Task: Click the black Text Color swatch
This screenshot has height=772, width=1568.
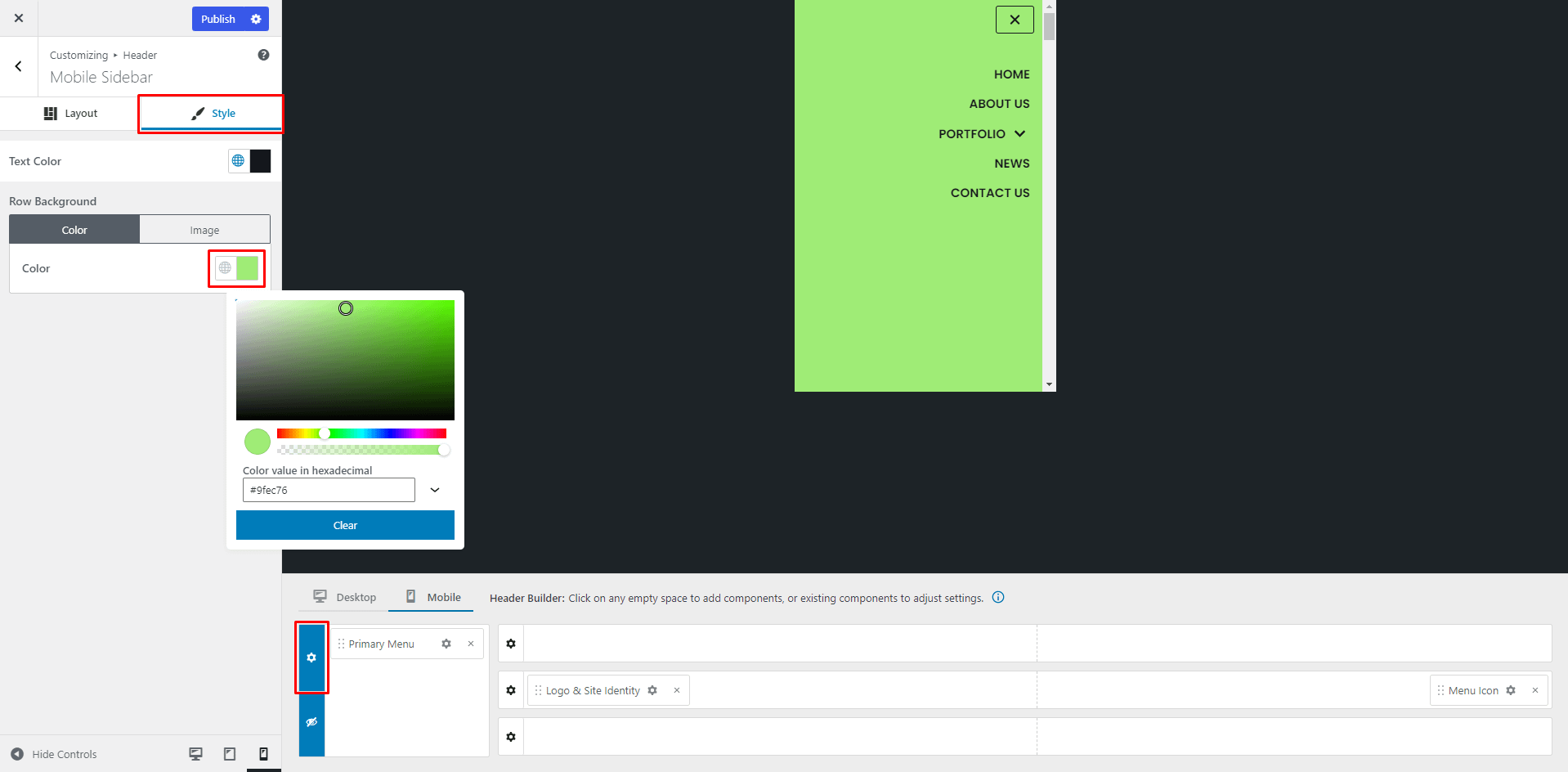Action: [260, 161]
